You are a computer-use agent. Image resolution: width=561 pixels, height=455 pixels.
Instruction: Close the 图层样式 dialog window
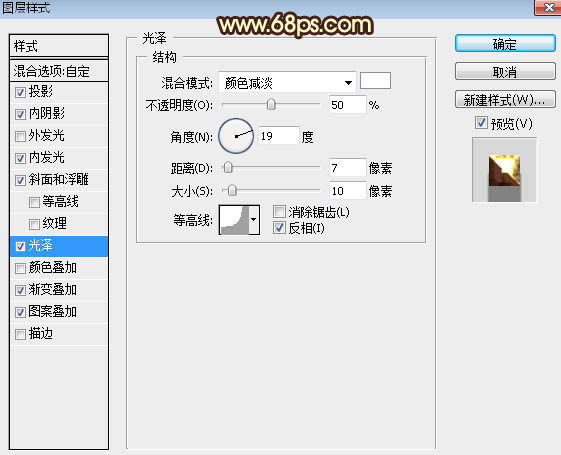[x=548, y=7]
